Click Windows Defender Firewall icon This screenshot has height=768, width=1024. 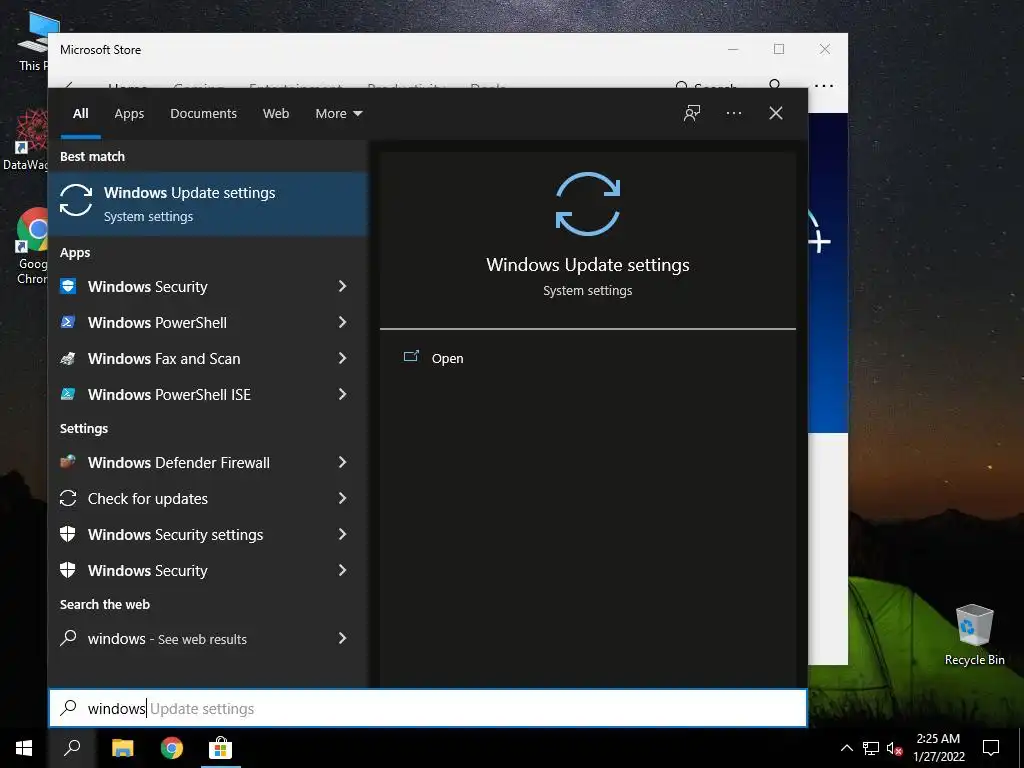68,462
